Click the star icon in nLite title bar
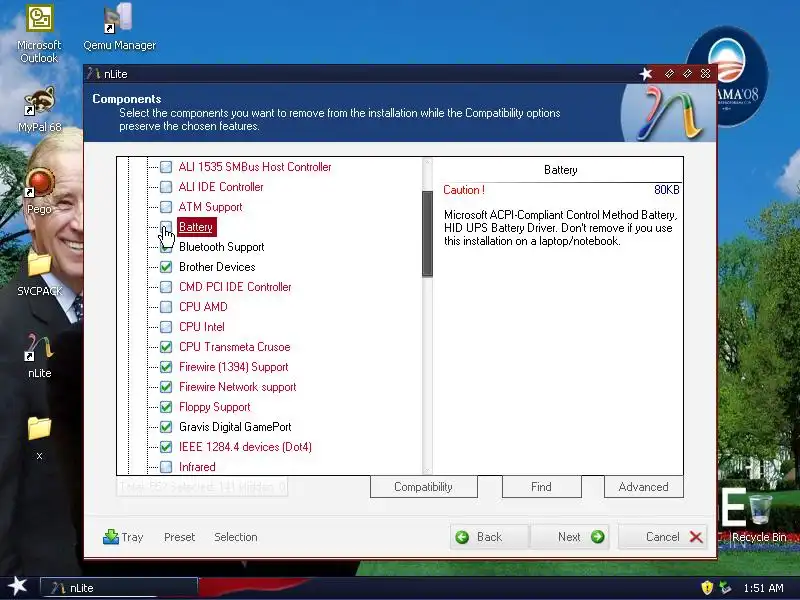The image size is (800, 600). point(646,74)
